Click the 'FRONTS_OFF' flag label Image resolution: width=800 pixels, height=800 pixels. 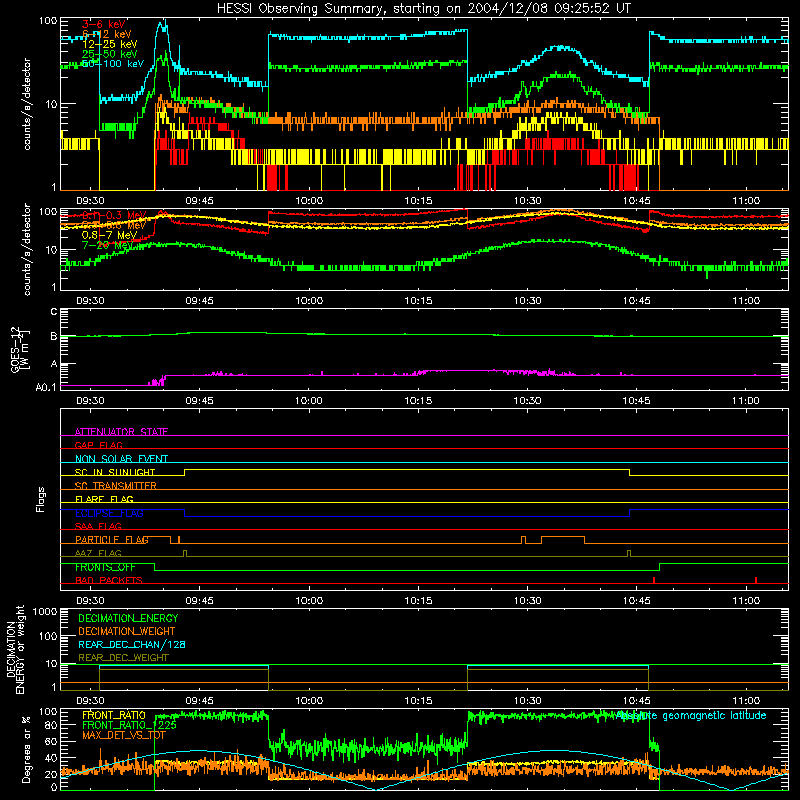(105, 567)
